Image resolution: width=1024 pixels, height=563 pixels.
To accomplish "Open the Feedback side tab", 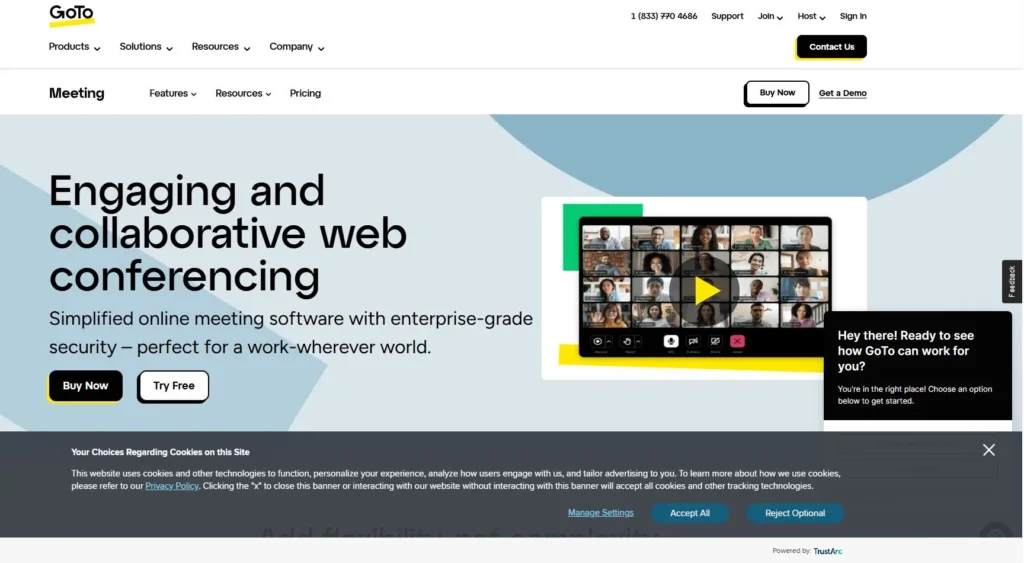I will (x=1012, y=282).
